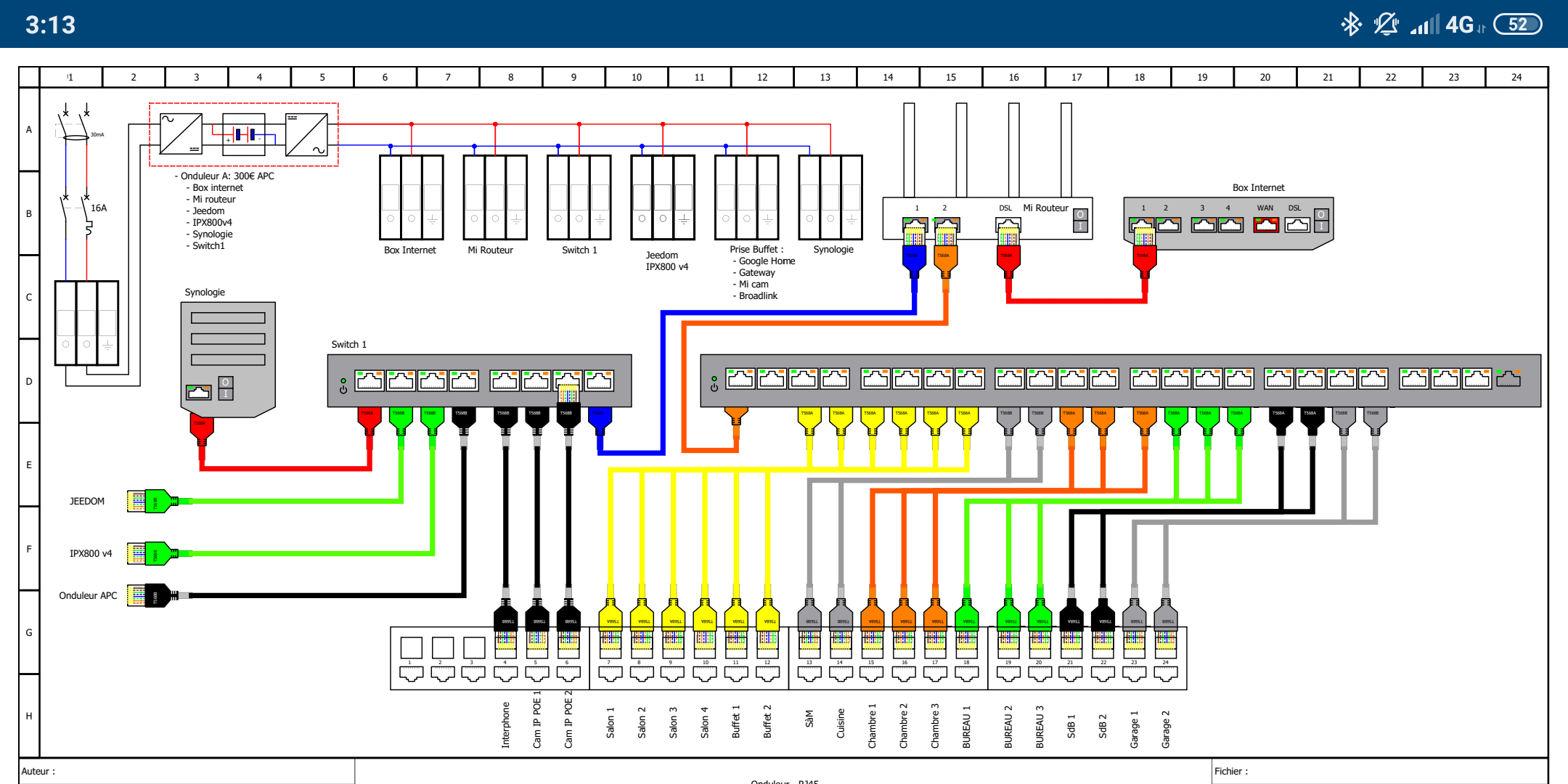Click the red RJ45 plug under Synologie NAS
This screenshot has height=784, width=1568.
[x=202, y=428]
